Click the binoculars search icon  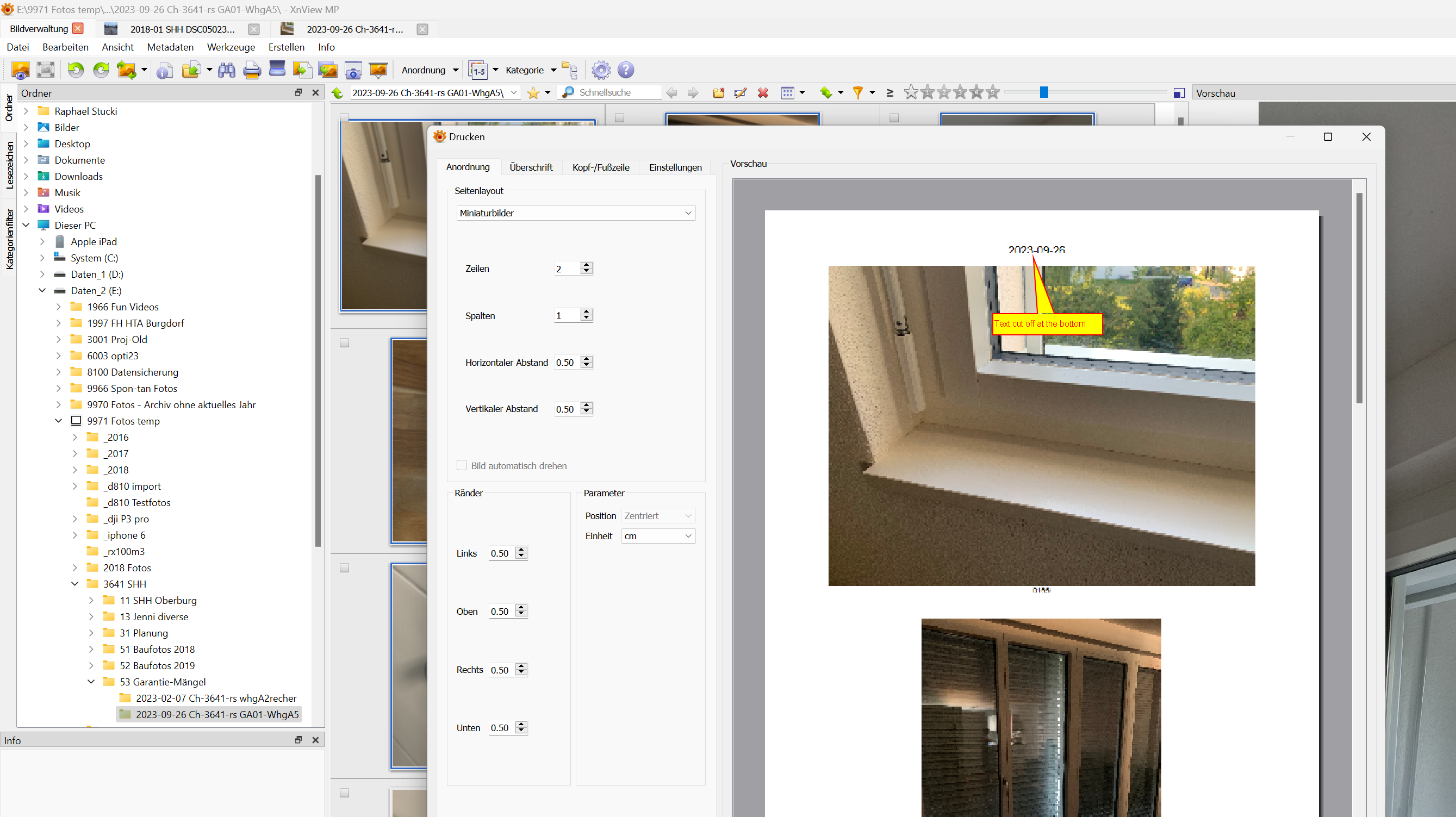coord(227,70)
